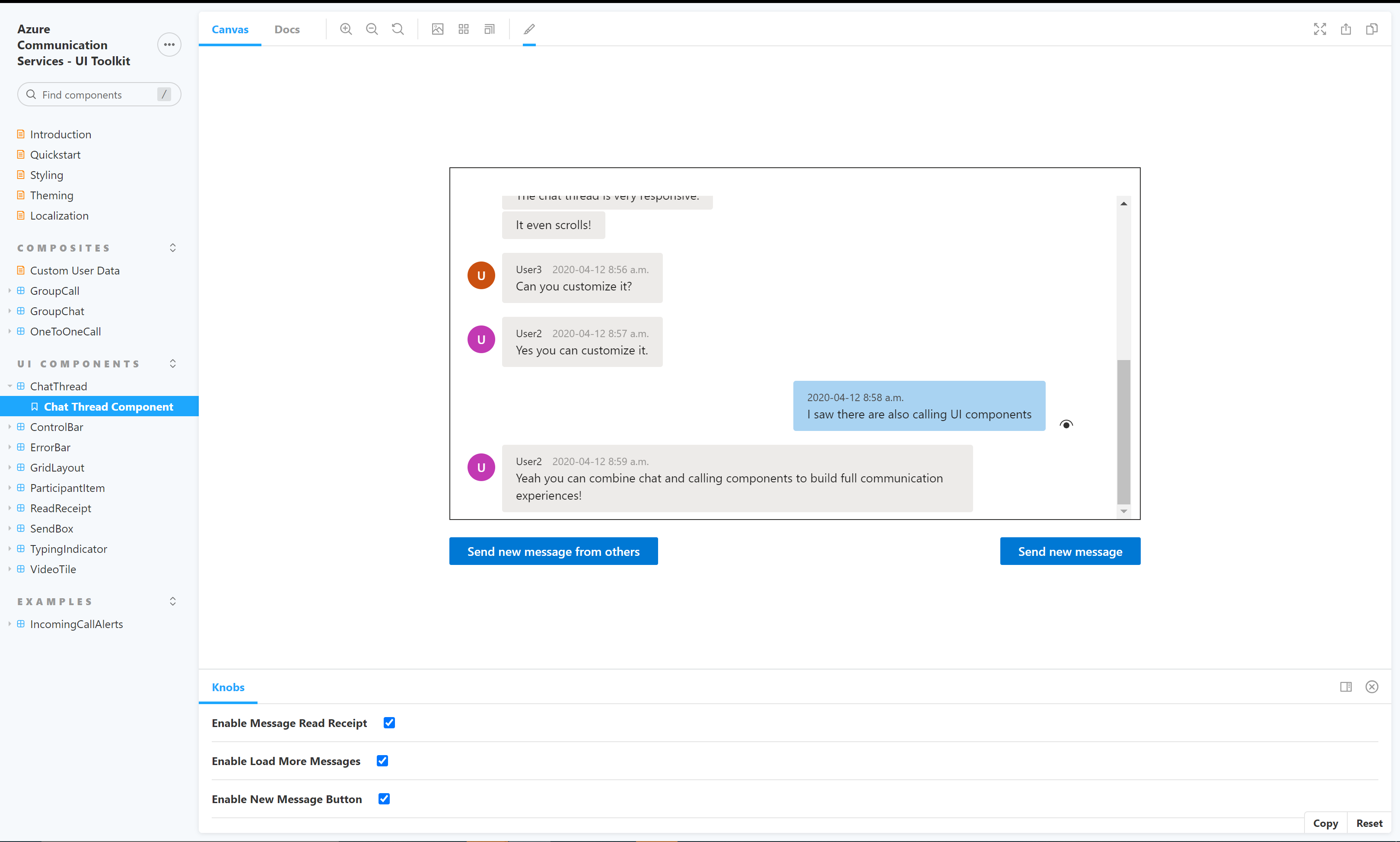Copy canvas link with the duplicate icon
This screenshot has height=842, width=1400.
coord(1372,29)
